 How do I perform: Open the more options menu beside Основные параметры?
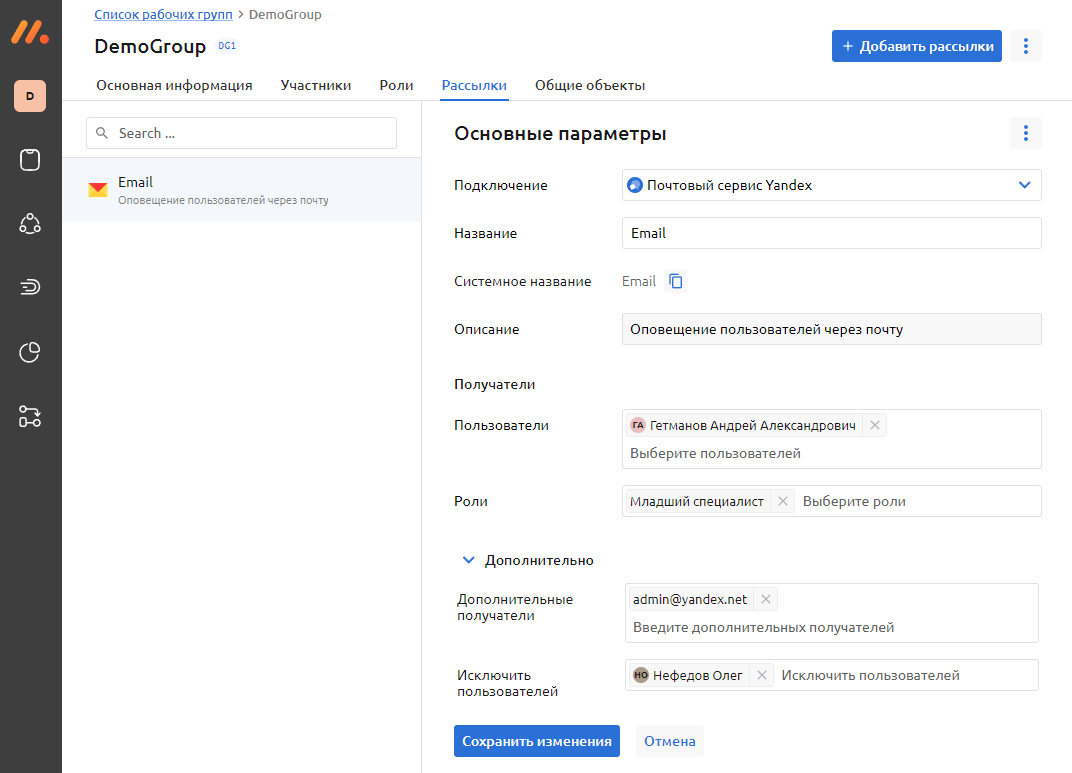[1025, 133]
